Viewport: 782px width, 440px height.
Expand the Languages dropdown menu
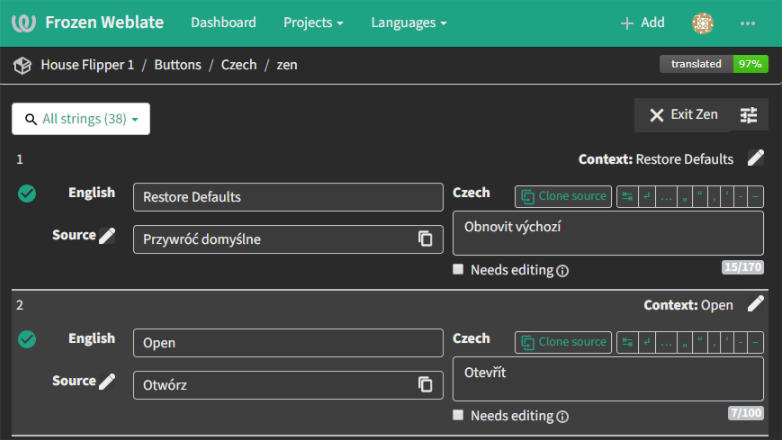pos(408,23)
